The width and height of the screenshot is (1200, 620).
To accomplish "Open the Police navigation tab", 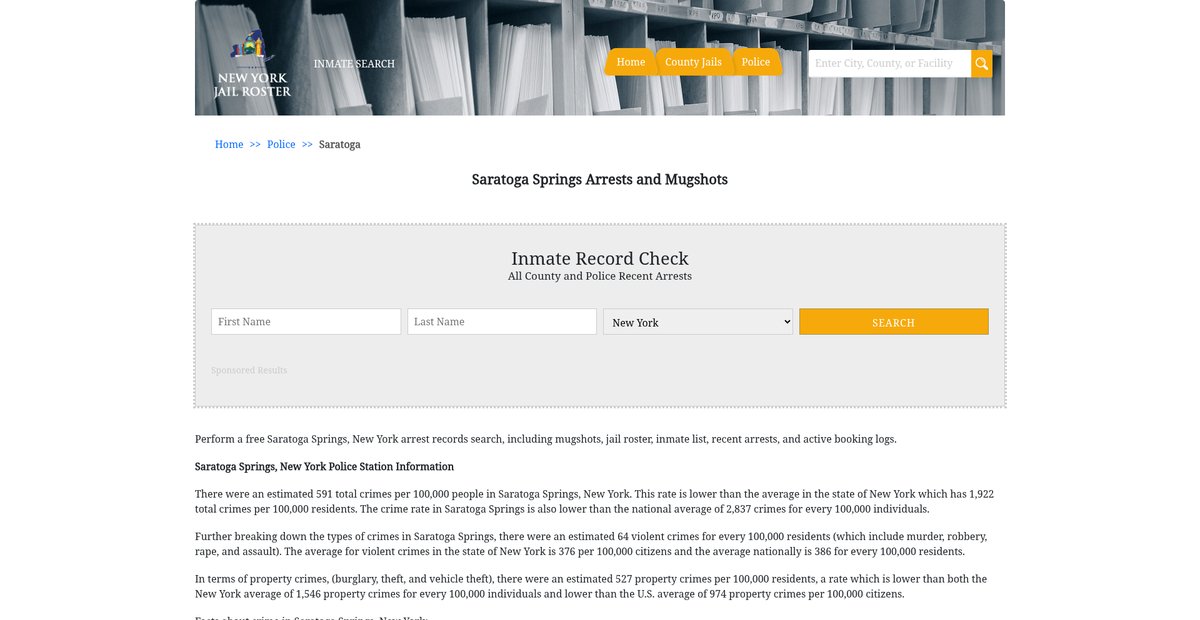I will [756, 62].
